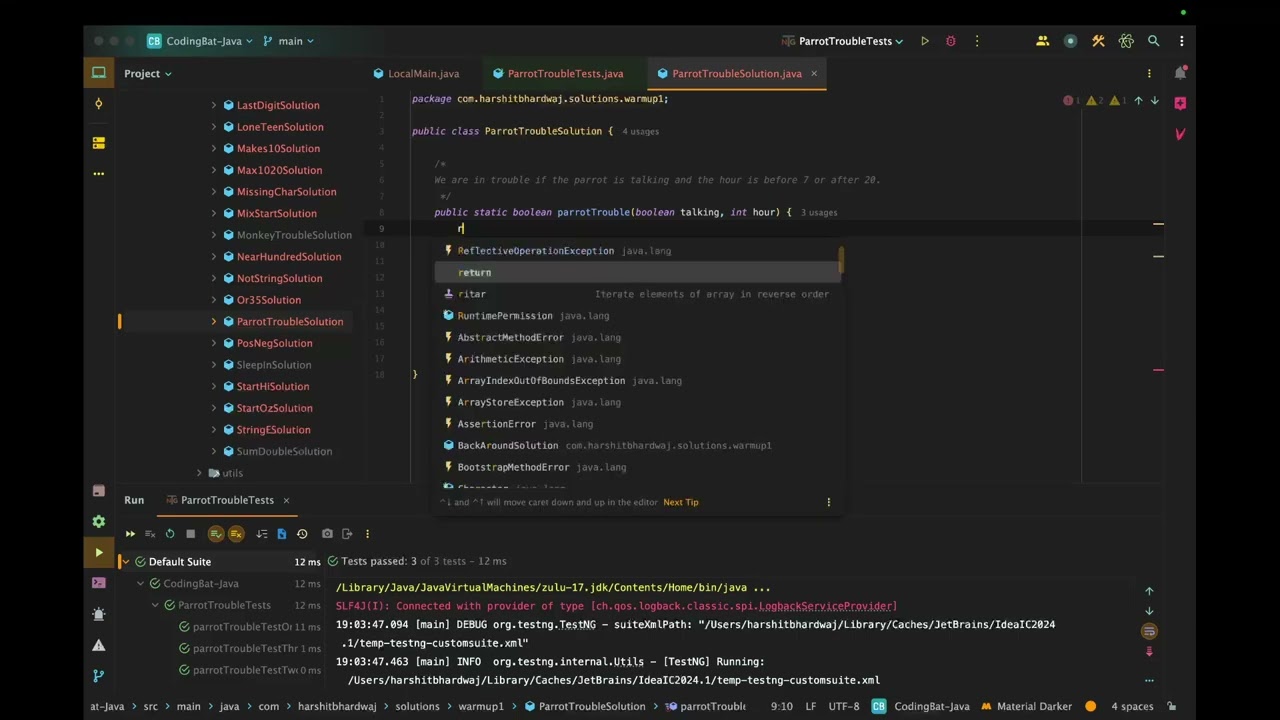Debug ParrotTroubleTests using the bug icon

951,41
